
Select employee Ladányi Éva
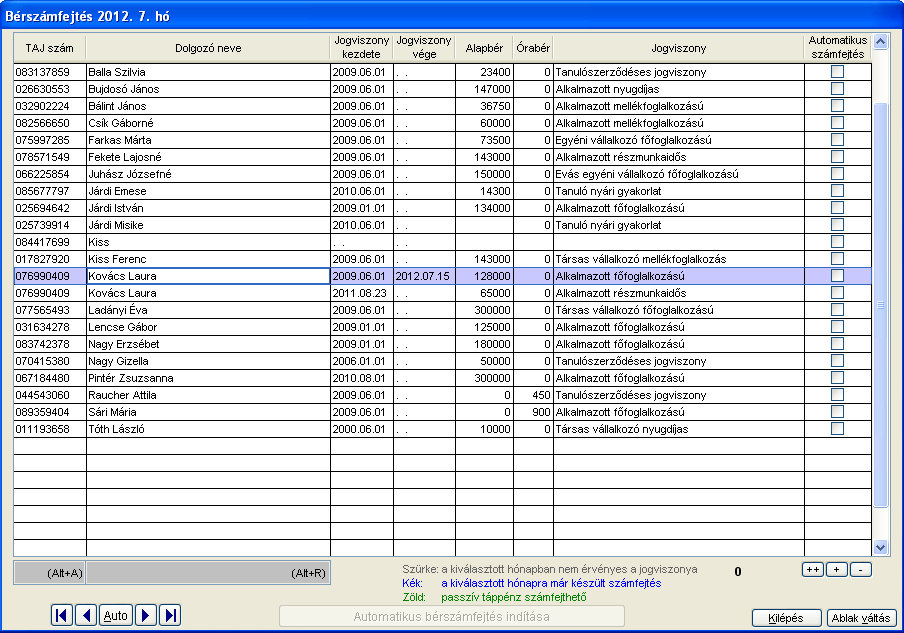[208, 310]
